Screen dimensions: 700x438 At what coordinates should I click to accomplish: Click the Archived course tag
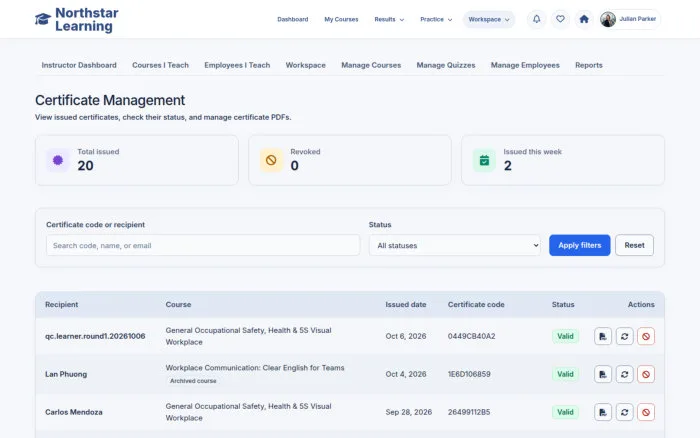pyautogui.click(x=193, y=381)
